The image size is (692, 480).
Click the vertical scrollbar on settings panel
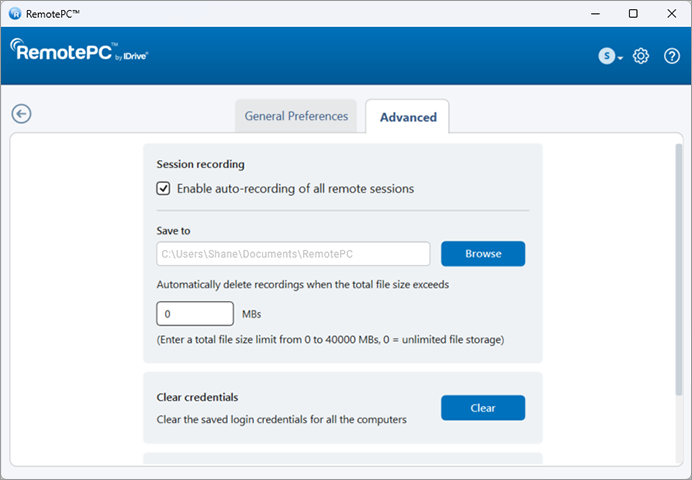678,270
